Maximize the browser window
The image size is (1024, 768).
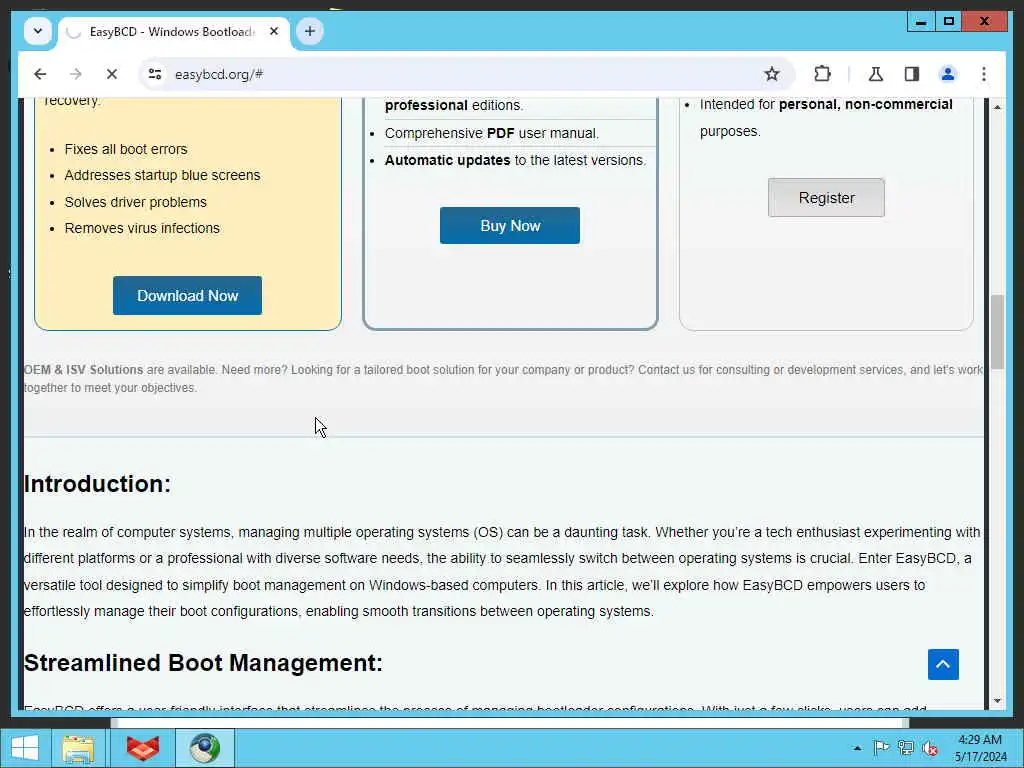point(949,22)
